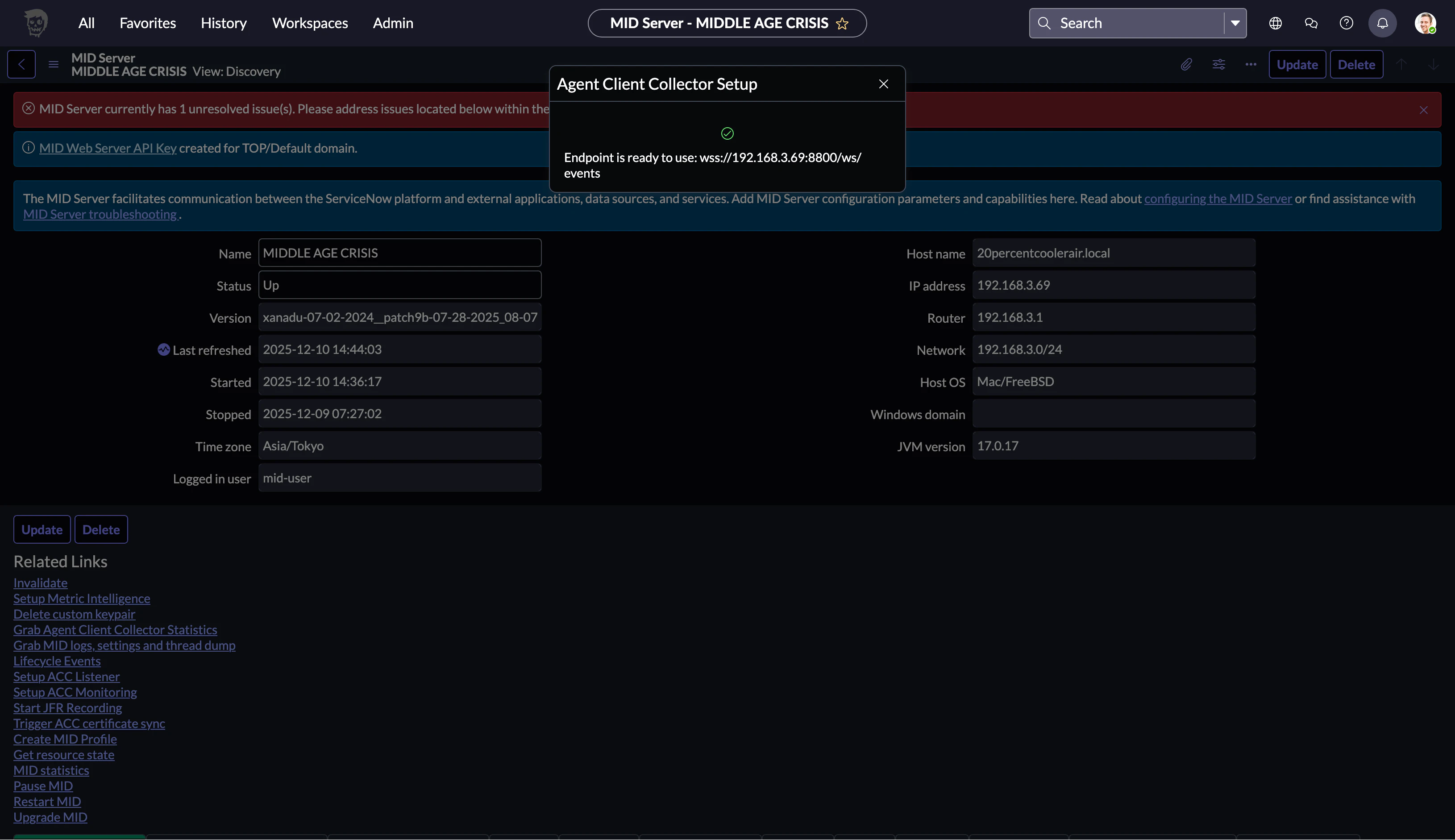
Task: Click Setup ACC Monitoring link
Action: (75, 692)
